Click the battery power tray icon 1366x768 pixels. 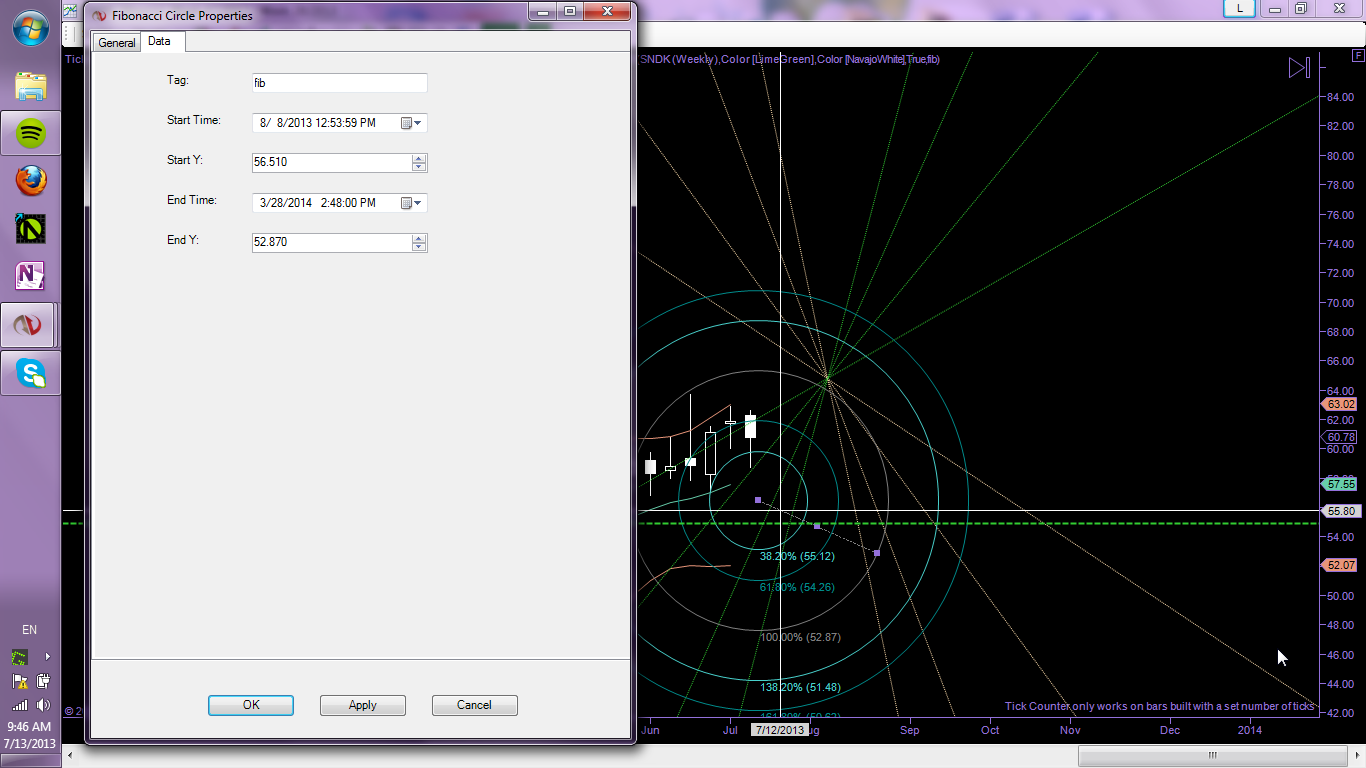pyautogui.click(x=43, y=681)
